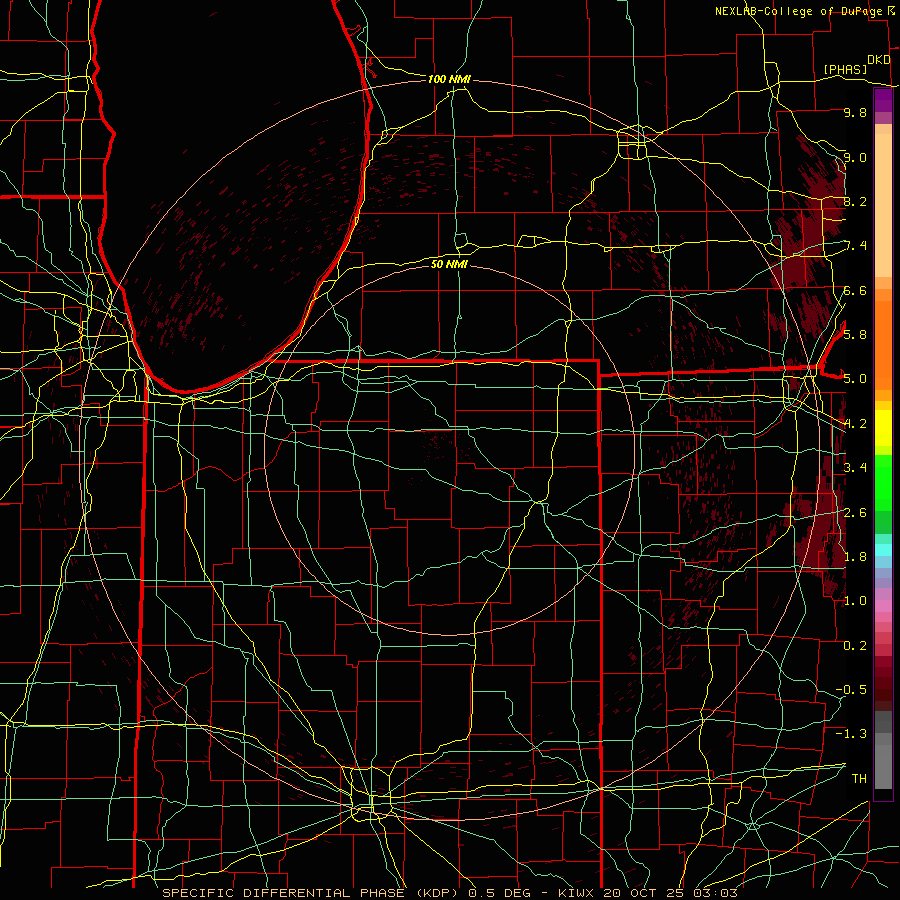This screenshot has width=900, height=900.
Task: Click the 5.8 scale value
Action: point(855,335)
